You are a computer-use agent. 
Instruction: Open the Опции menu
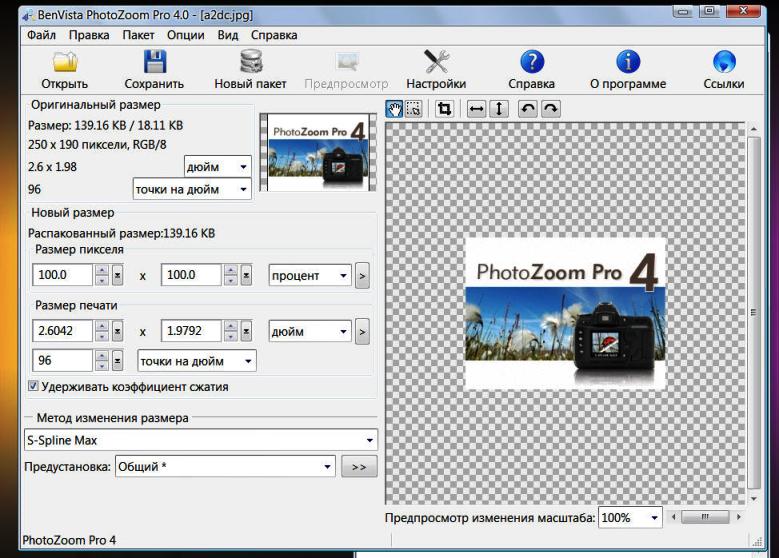185,34
